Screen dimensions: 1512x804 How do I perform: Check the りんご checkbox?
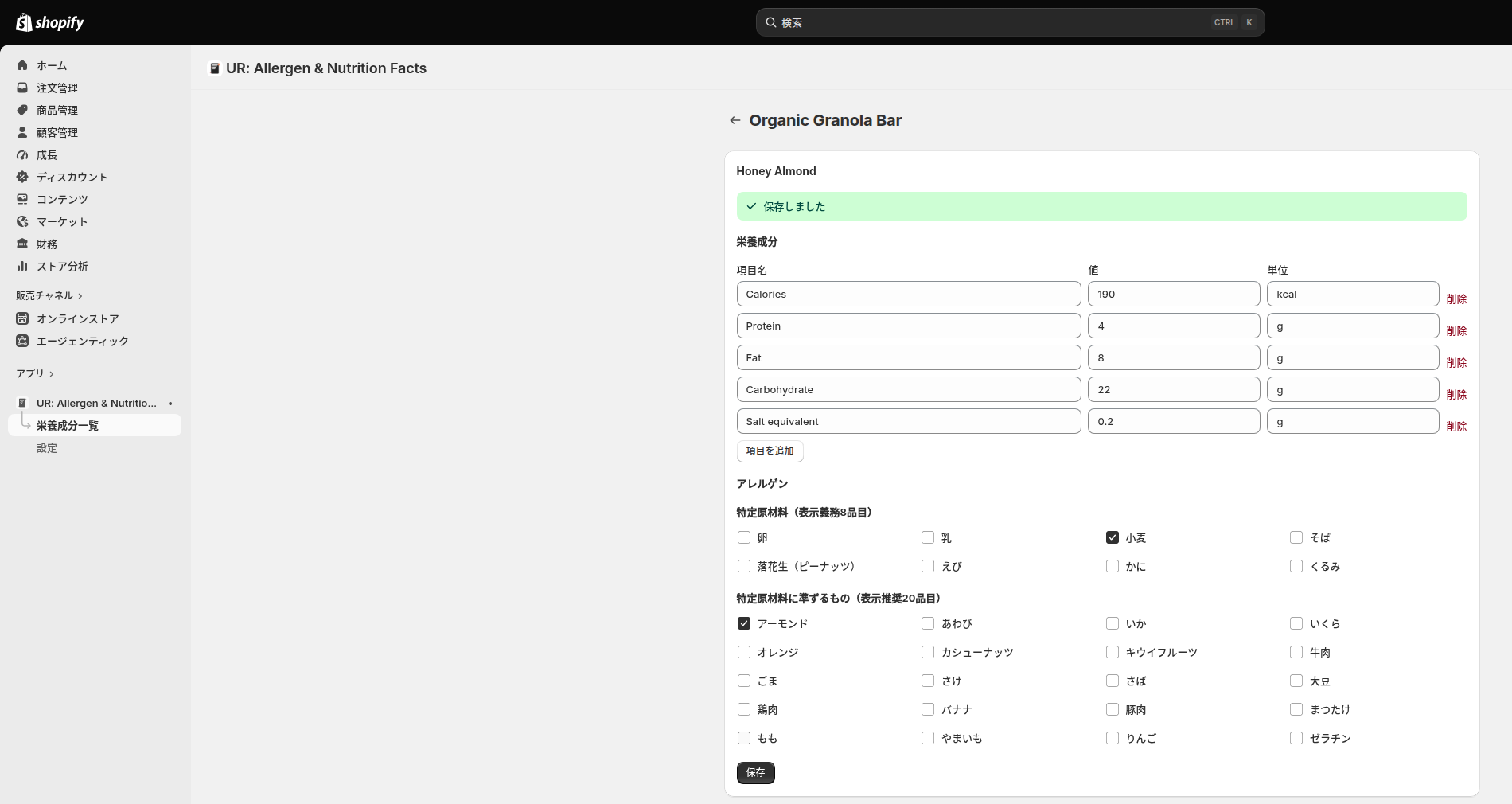coord(1113,738)
